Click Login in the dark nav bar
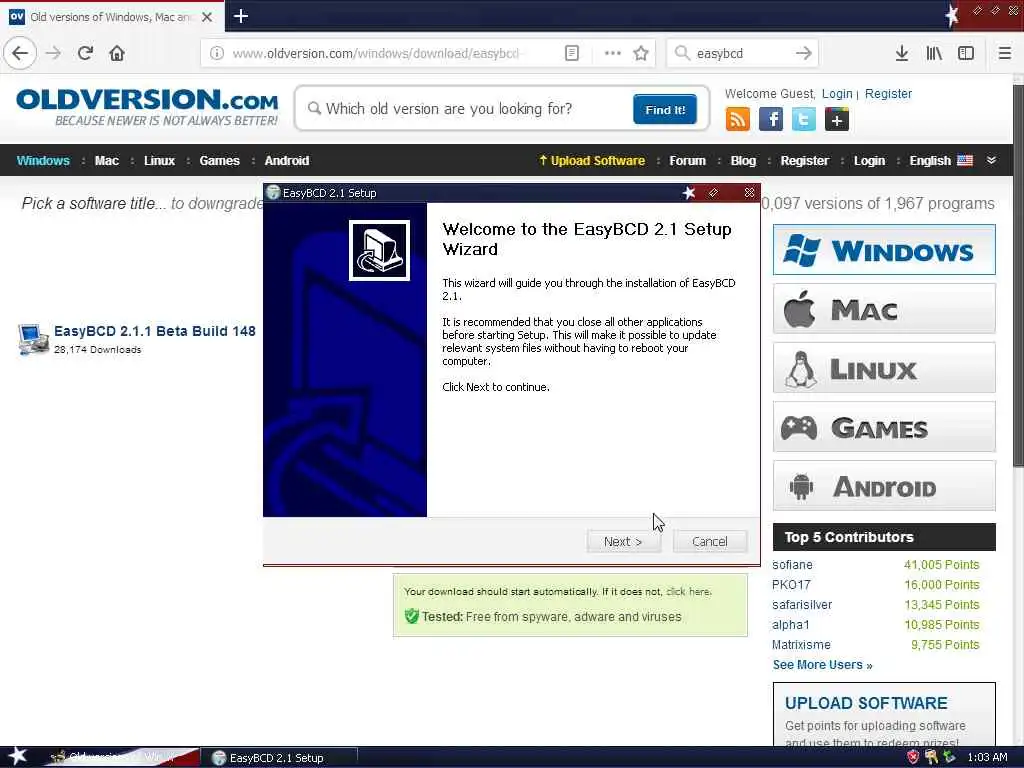This screenshot has height=768, width=1024. 869,161
